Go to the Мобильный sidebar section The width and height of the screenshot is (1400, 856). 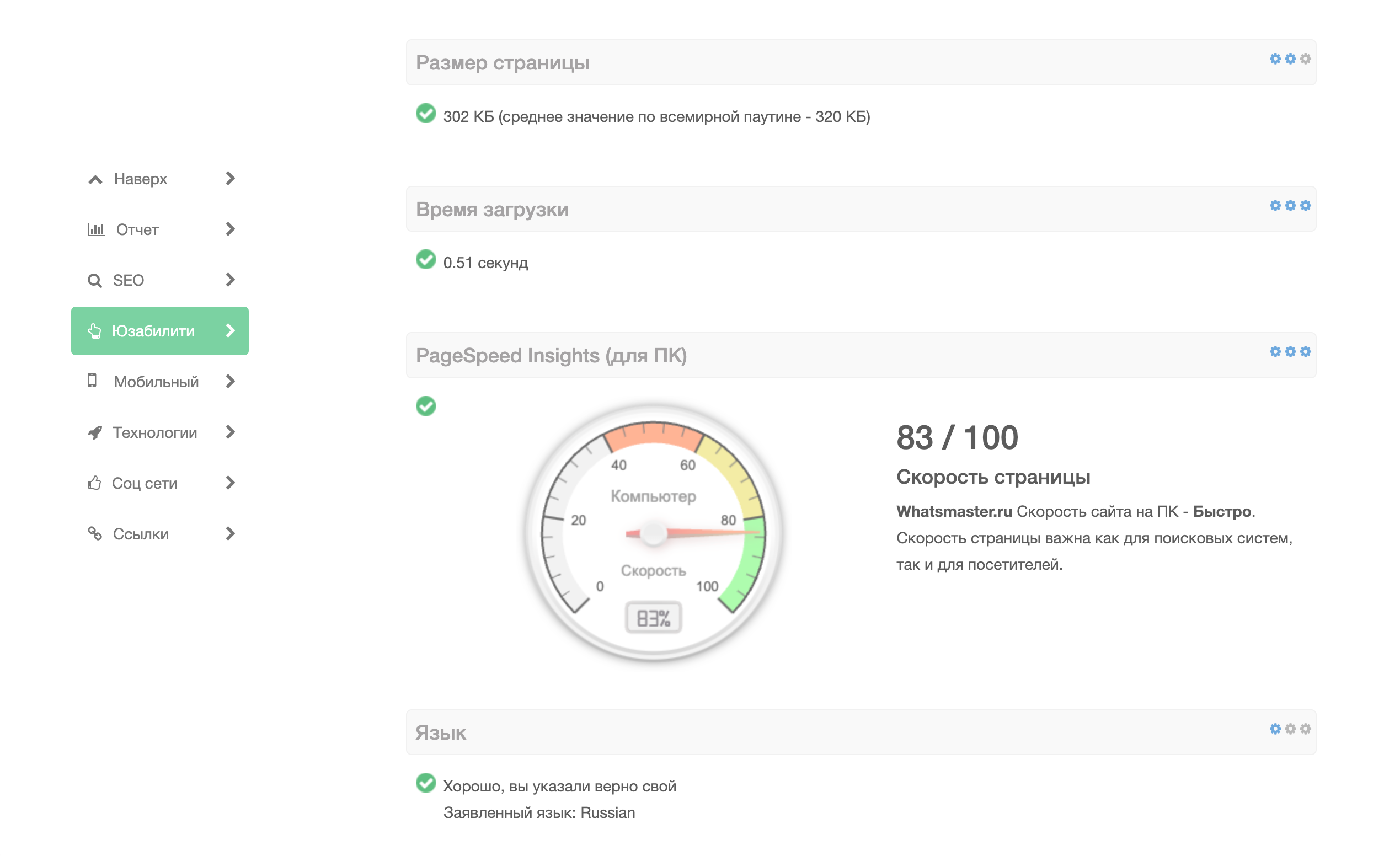pyautogui.click(x=156, y=382)
